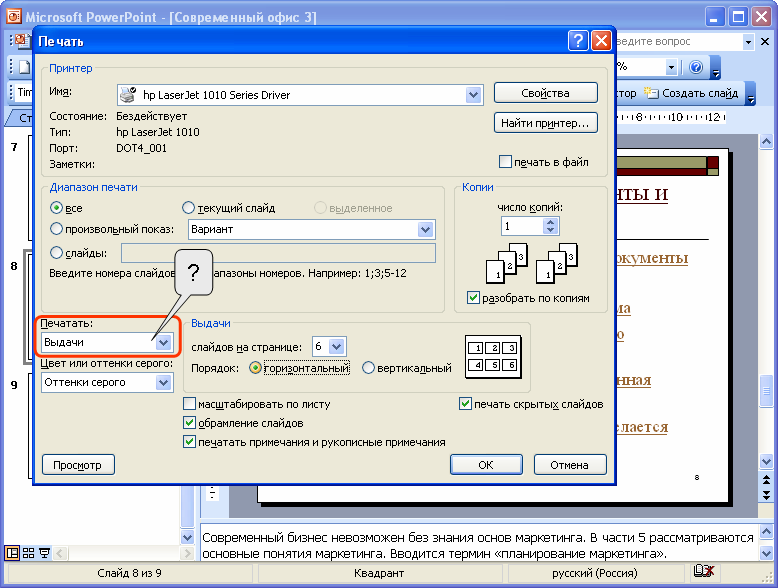Click the 'Просмотр' preview button

pos(78,465)
